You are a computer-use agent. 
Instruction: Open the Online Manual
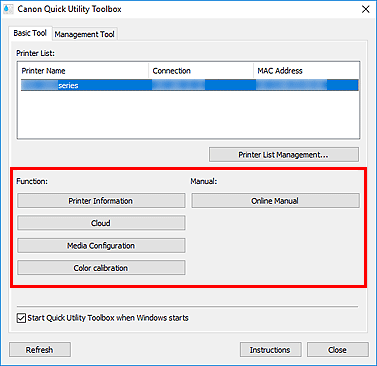[x=275, y=201]
